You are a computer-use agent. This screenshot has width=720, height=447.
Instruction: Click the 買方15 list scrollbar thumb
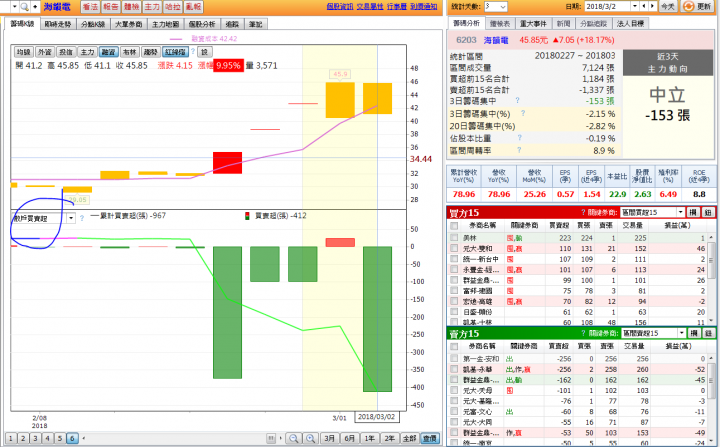[x=711, y=261]
